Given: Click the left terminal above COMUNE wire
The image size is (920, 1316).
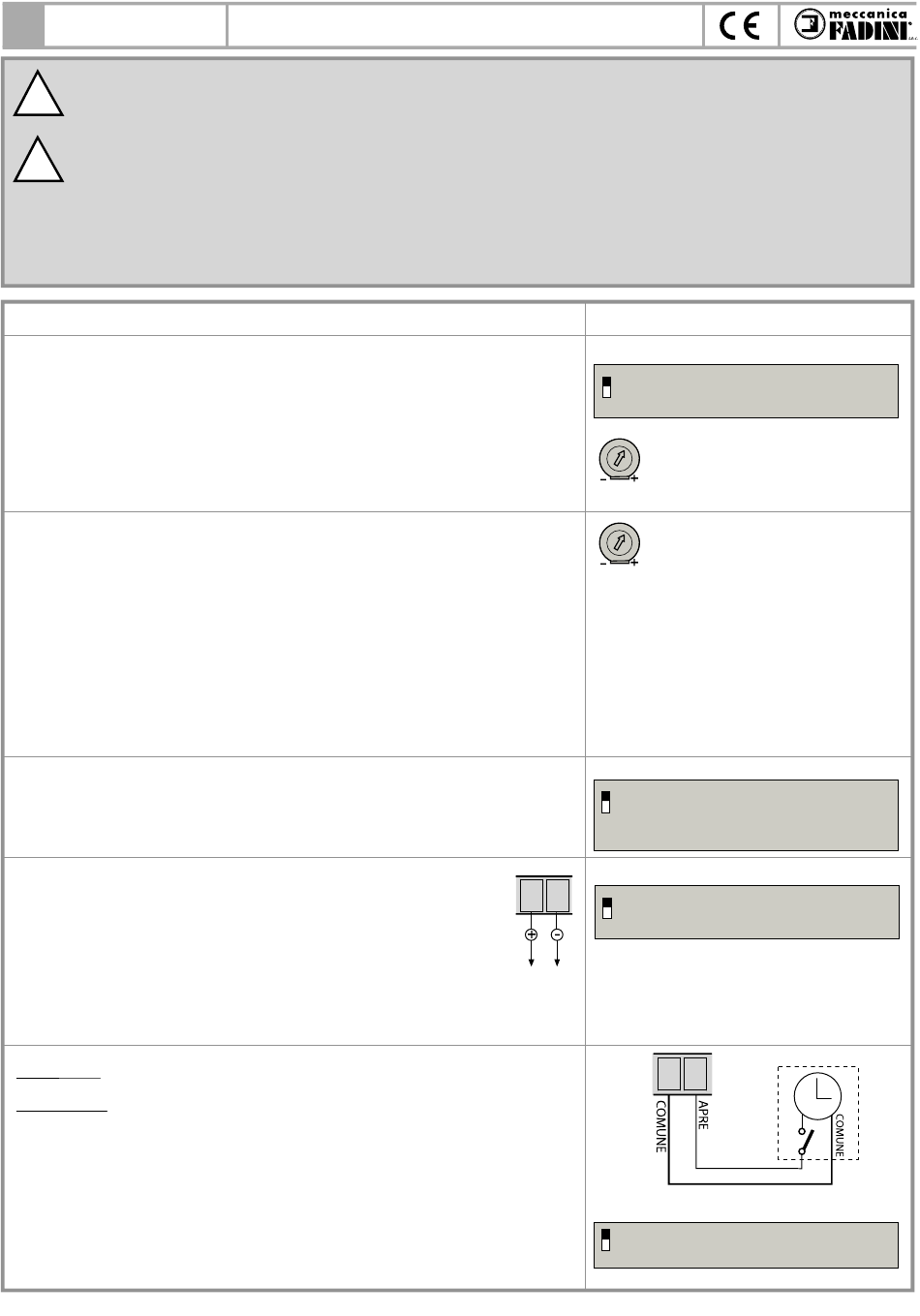Looking at the screenshot, I should (669, 1075).
